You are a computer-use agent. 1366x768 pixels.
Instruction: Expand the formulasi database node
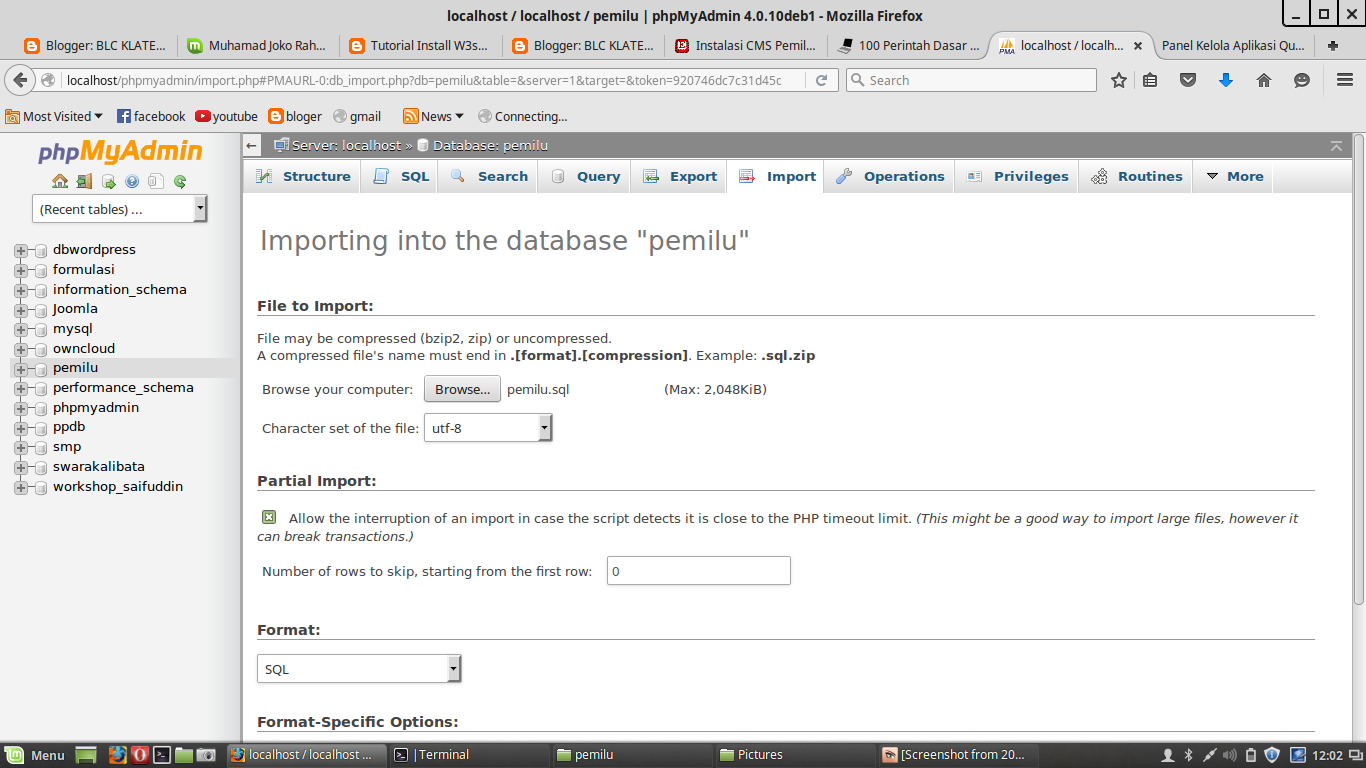20,270
